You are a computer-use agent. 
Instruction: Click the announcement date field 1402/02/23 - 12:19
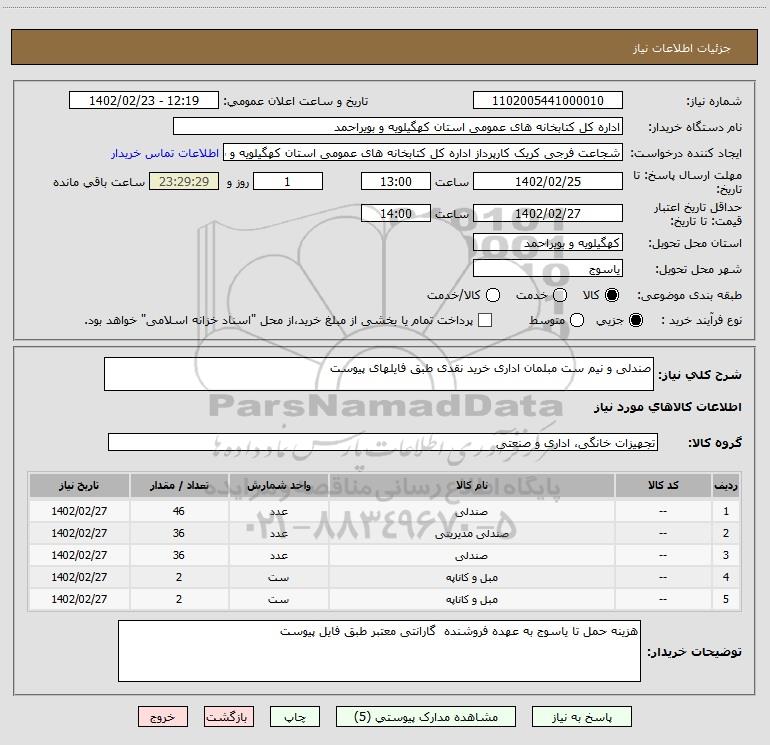(144, 101)
